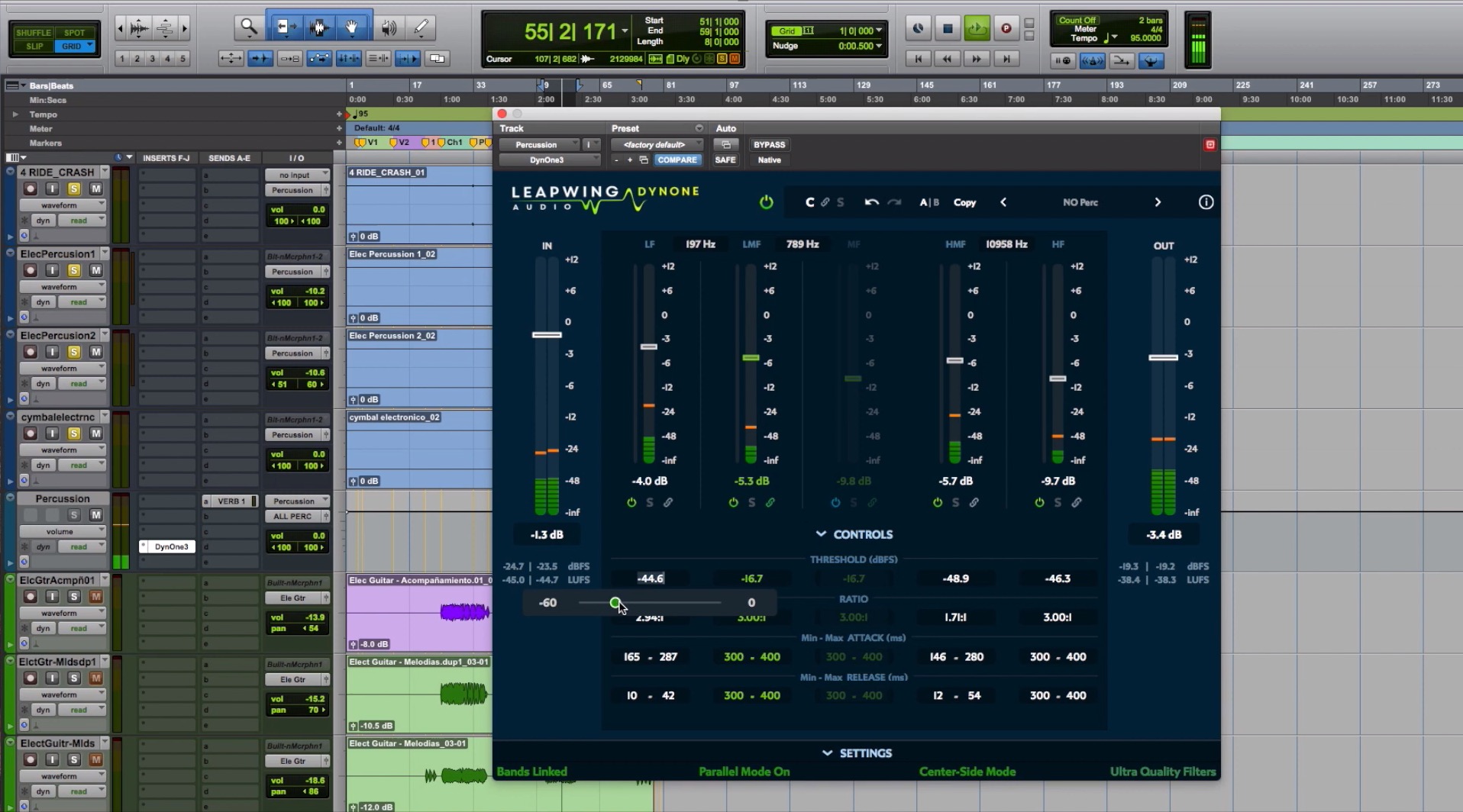Image resolution: width=1463 pixels, height=812 pixels.
Task: Mute the ElcGtrAcmpñ01 track
Action: [96, 597]
